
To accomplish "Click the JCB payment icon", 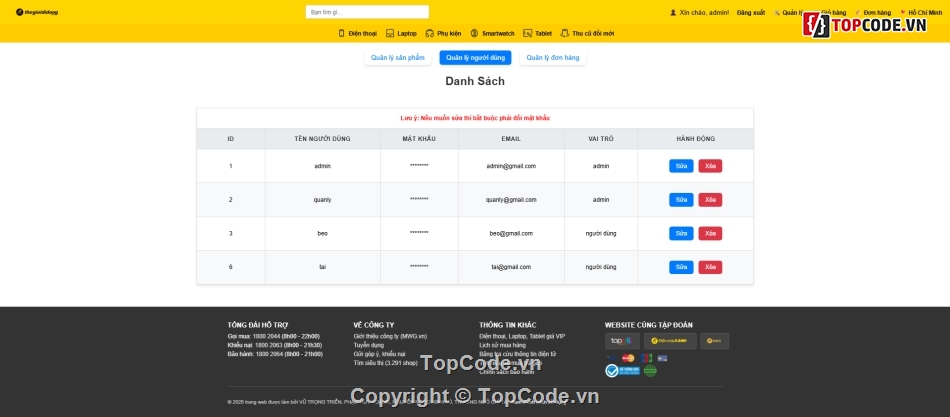I will tap(646, 358).
